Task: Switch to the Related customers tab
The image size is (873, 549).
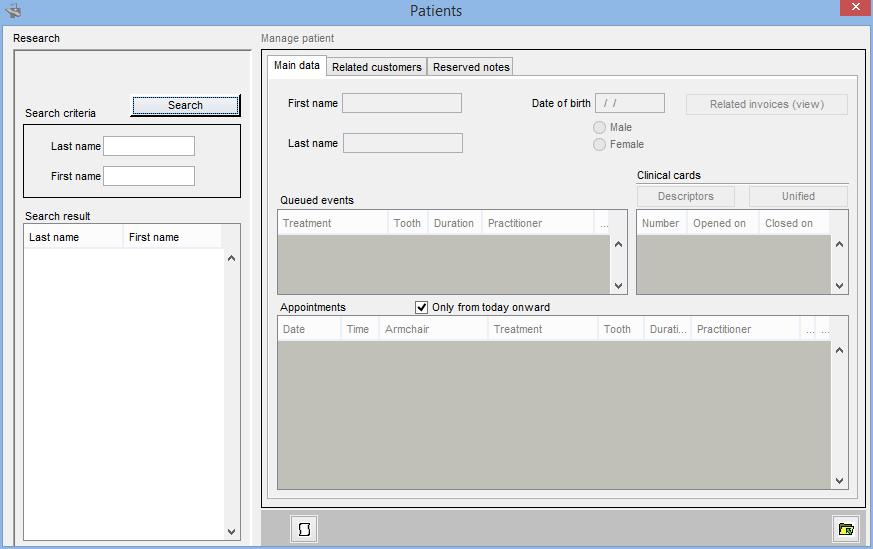Action: pos(376,67)
